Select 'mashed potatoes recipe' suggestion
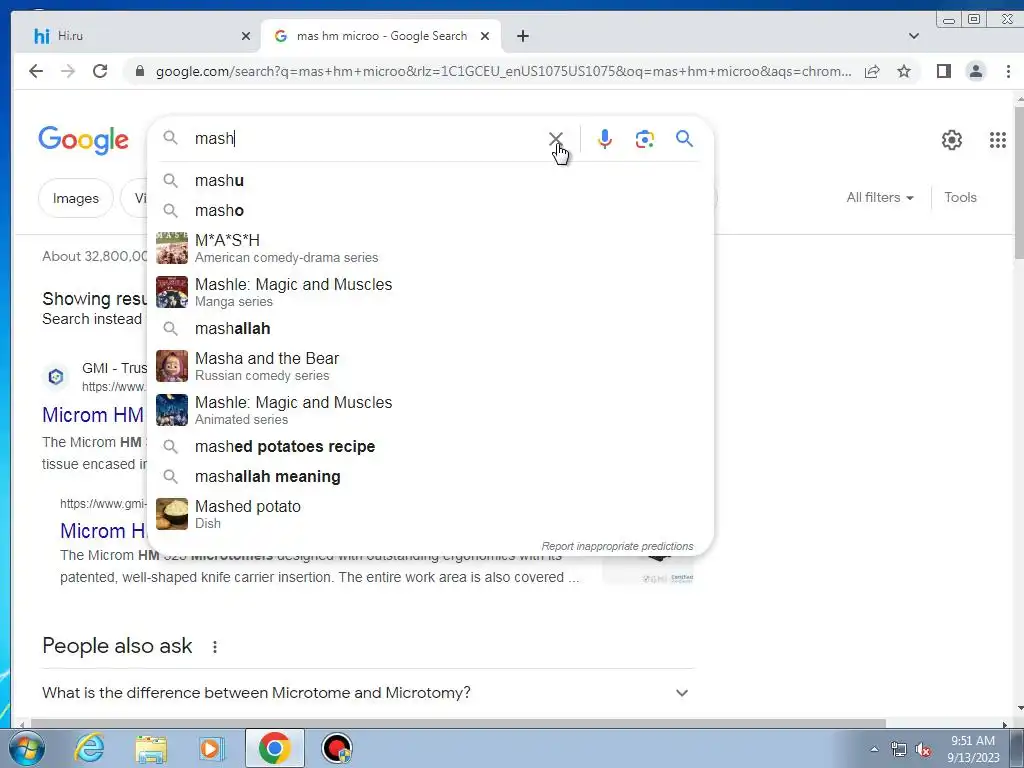This screenshot has width=1024, height=768. point(430,447)
